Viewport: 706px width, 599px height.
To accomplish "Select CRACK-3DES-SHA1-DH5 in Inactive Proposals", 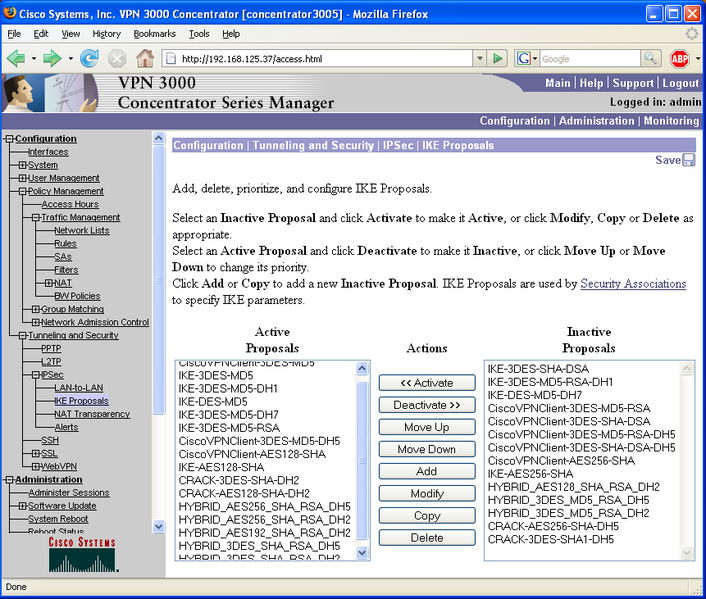I will [551, 540].
